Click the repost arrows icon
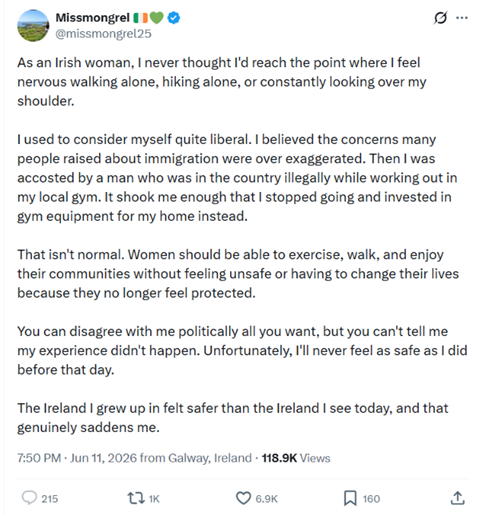 point(136,498)
